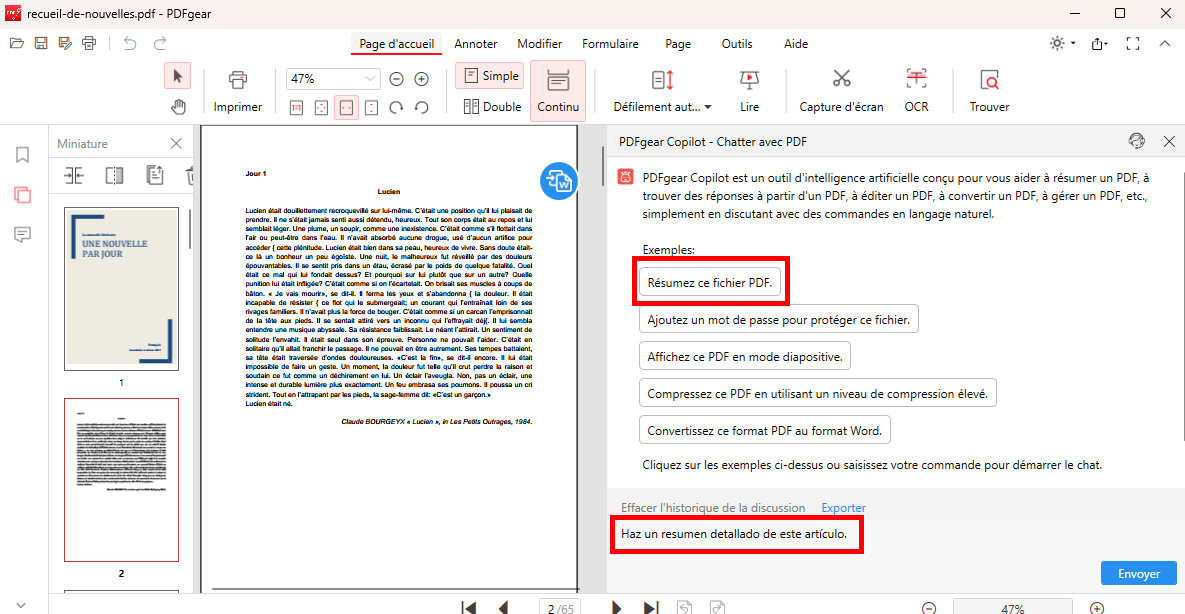The image size is (1185, 614).
Task: Rotate the page counterclockwise
Action: 420,107
